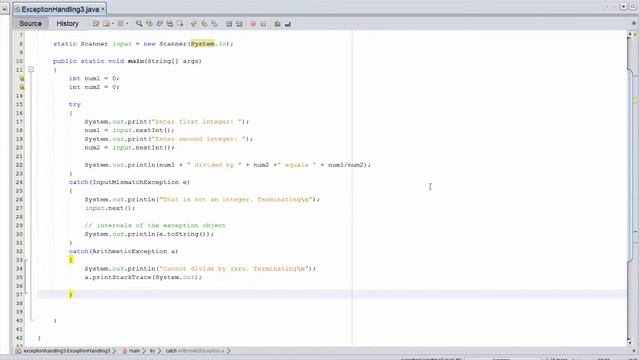640x360 pixels.
Task: Click the input.next() statement
Action: click(x=110, y=208)
